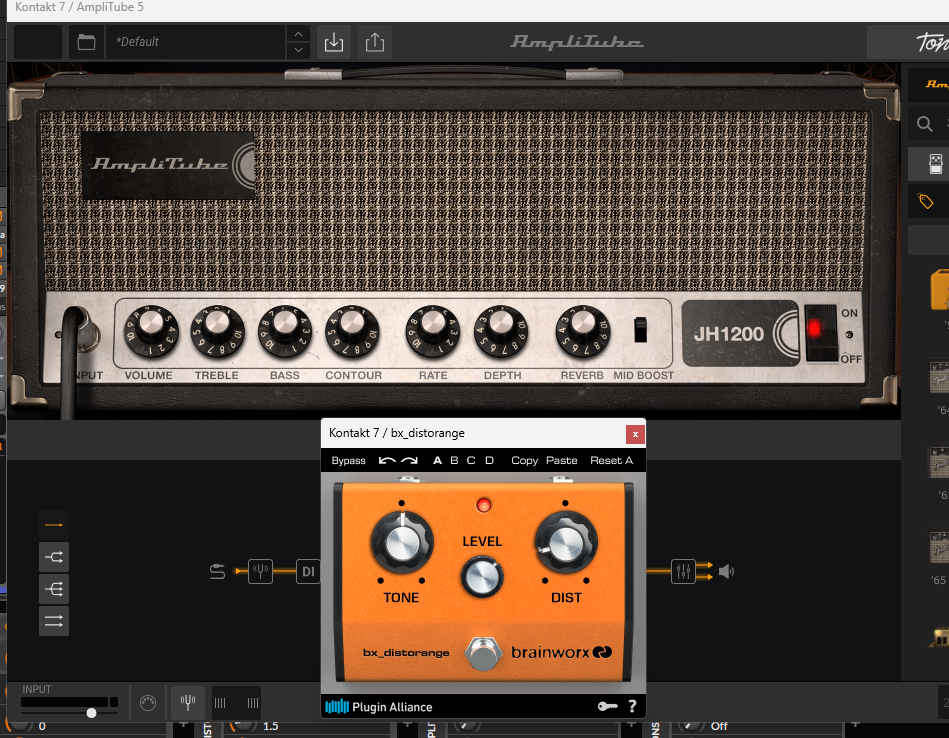
Task: Click the orange tag filter icon
Action: [x=925, y=201]
